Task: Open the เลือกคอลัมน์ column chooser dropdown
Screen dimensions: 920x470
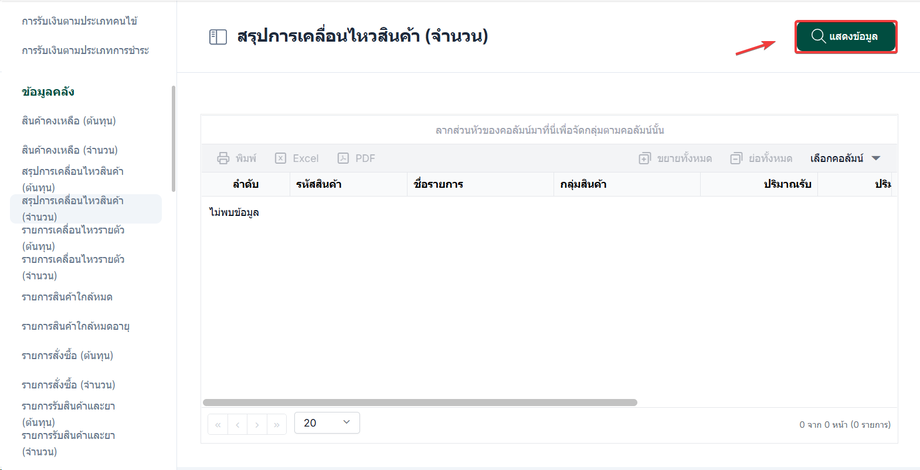Action: click(x=845, y=158)
